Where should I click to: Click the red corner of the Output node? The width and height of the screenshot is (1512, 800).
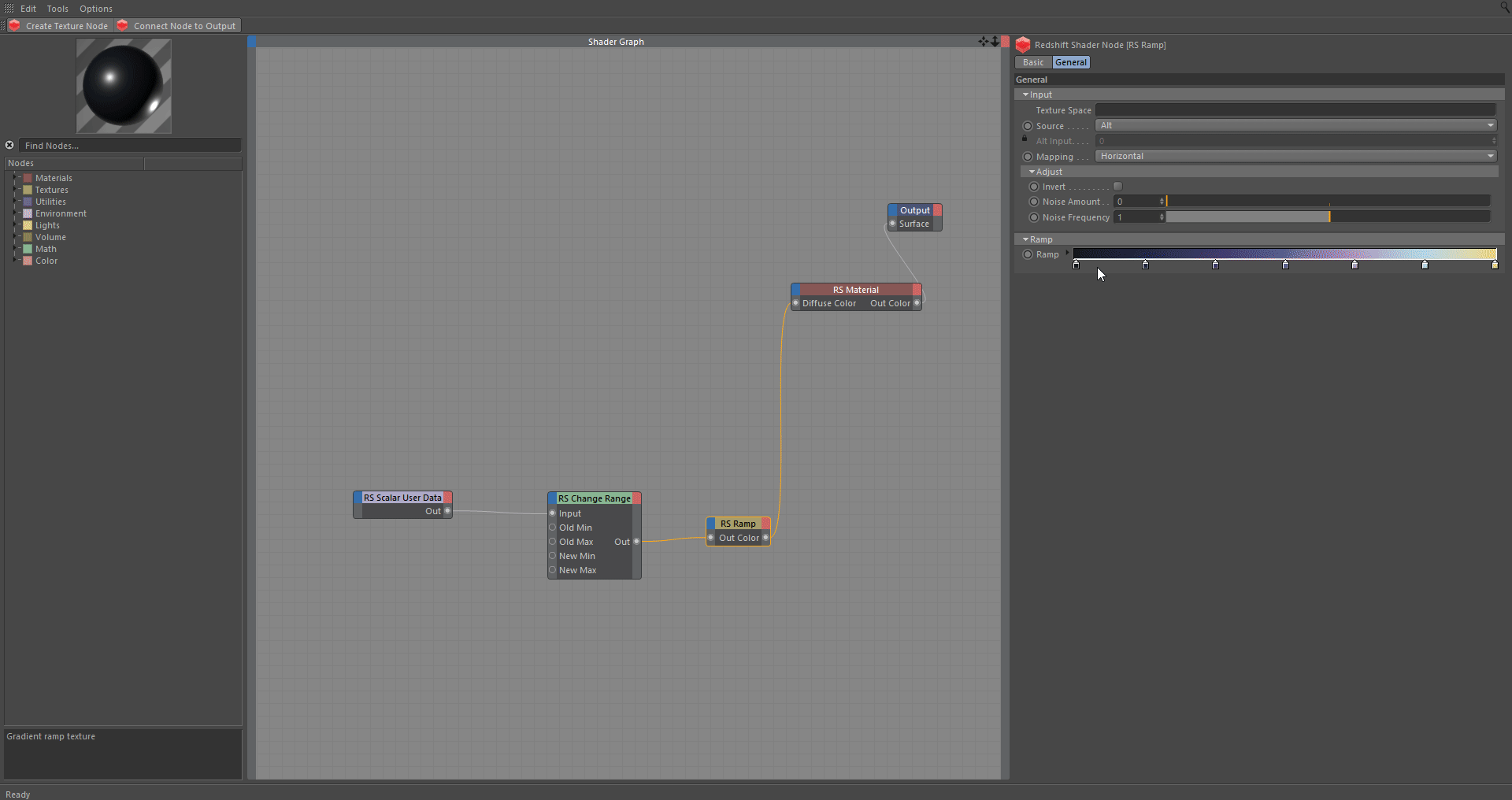click(937, 210)
